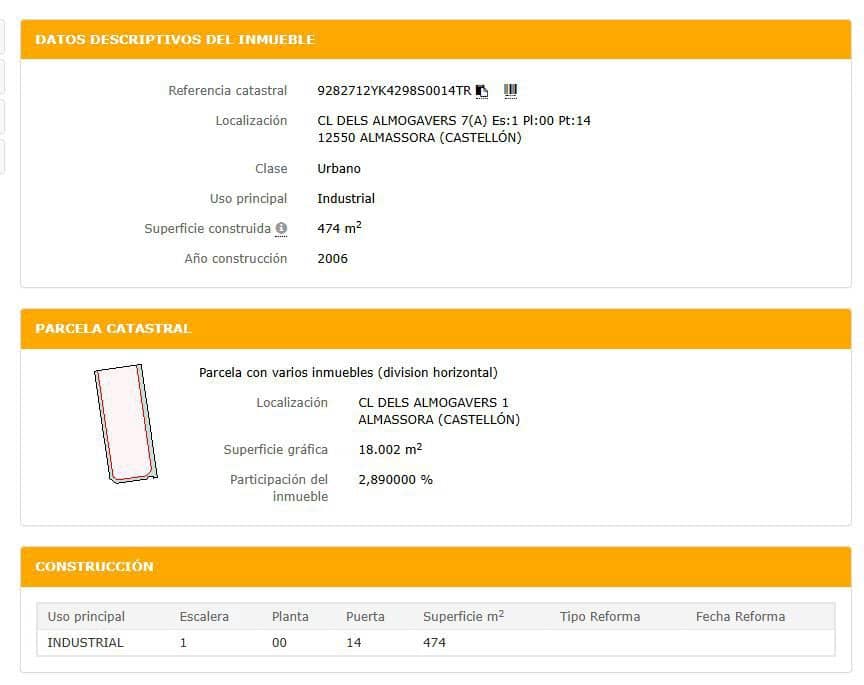Click the Escalera column header
Image resolution: width=864 pixels, height=685 pixels.
pos(204,616)
